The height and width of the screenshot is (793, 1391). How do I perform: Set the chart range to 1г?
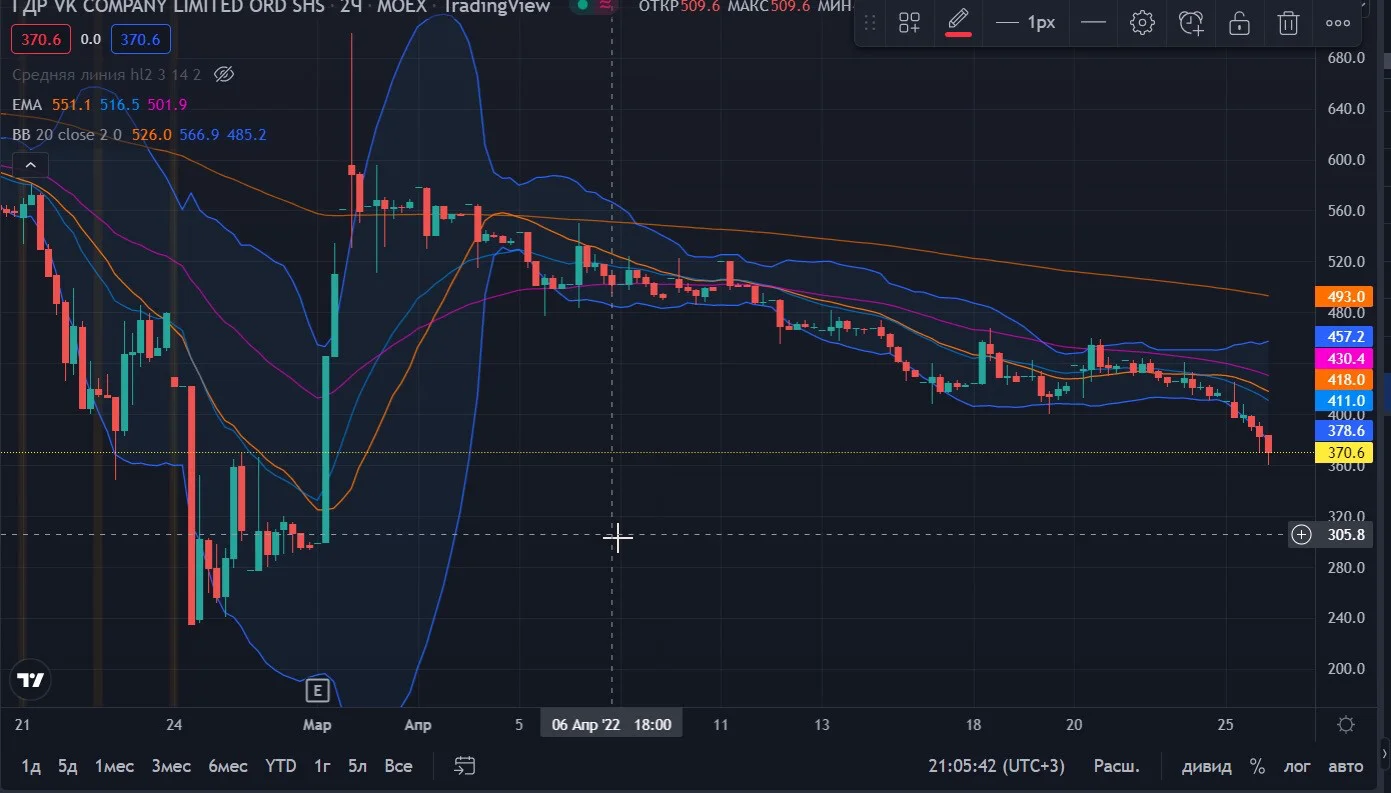pos(322,766)
